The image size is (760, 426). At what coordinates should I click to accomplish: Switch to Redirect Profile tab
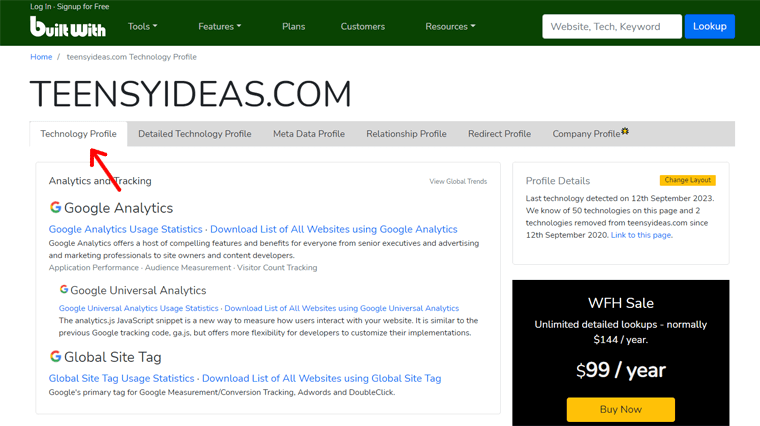pyautogui.click(x=499, y=134)
